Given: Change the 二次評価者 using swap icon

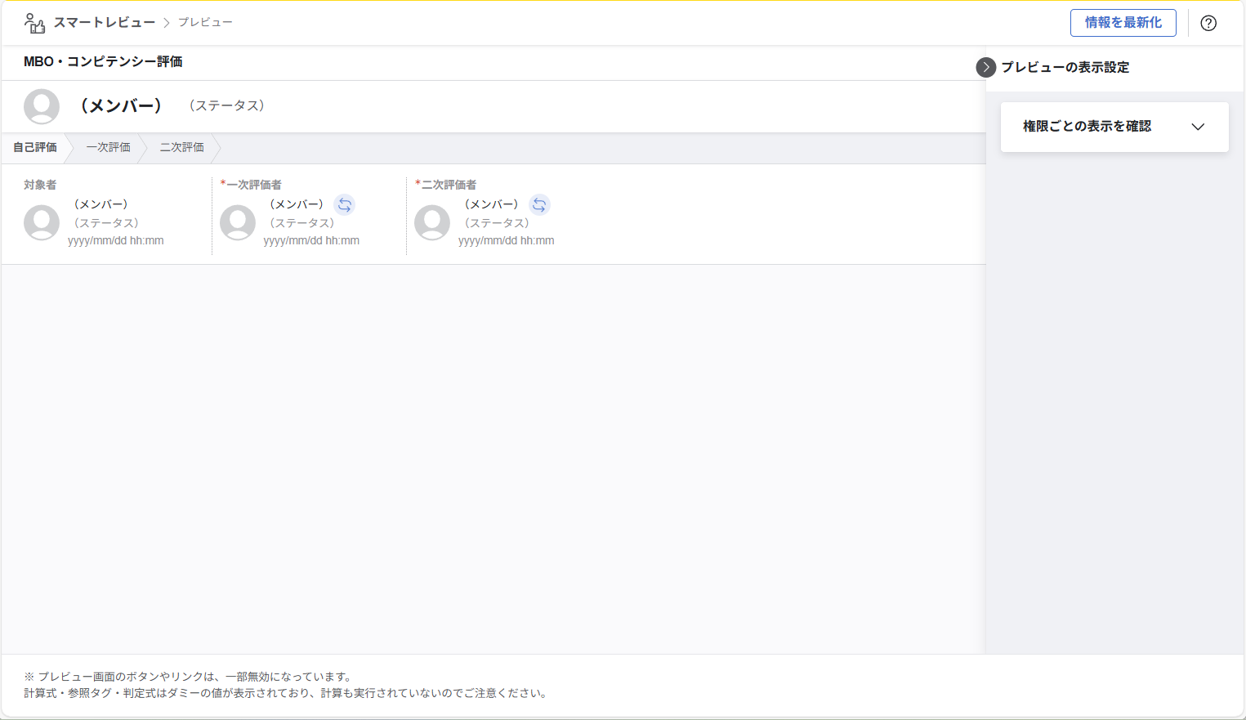Looking at the screenshot, I should pos(539,205).
